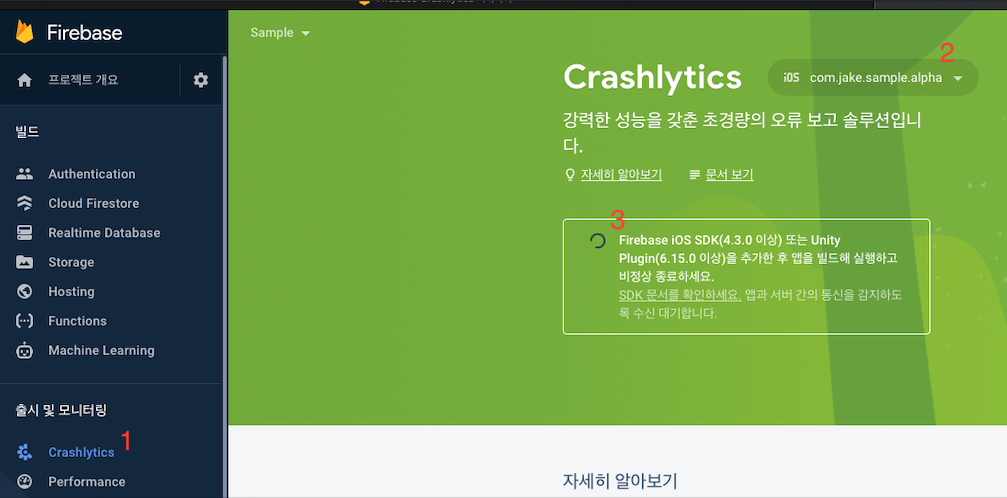Go to Realtime Database section
The height and width of the screenshot is (498, 1007).
(x=104, y=233)
